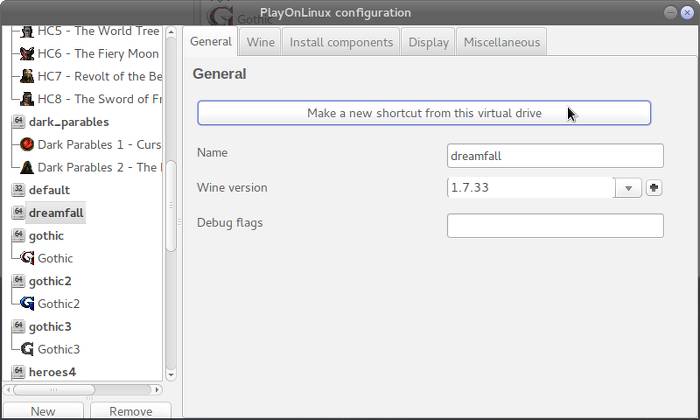Select the Gothic3 shortcut text
This screenshot has width=700, height=420.
[x=59, y=349]
